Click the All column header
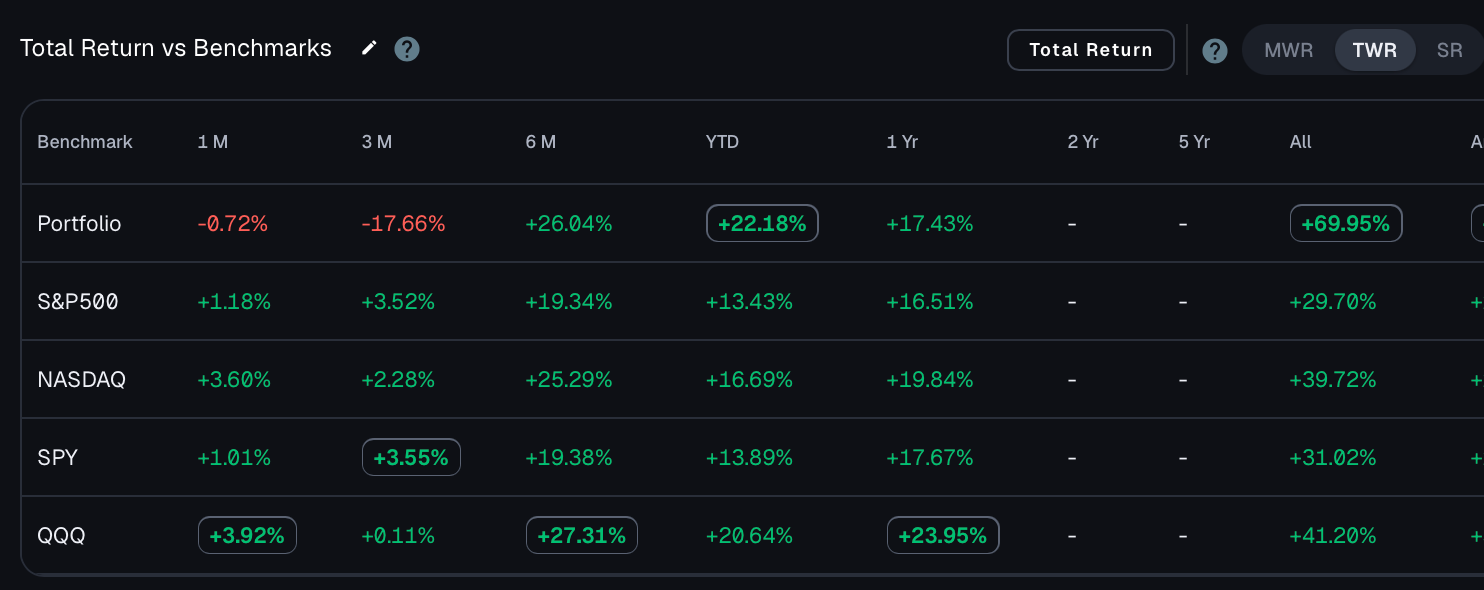Image resolution: width=1484 pixels, height=590 pixels. click(x=1300, y=142)
